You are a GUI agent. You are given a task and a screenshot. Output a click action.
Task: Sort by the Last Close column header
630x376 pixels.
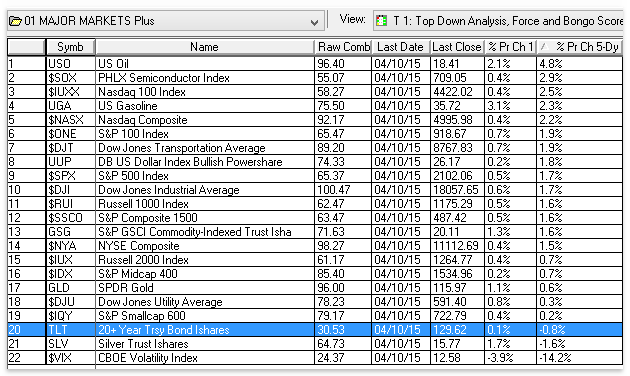(457, 47)
